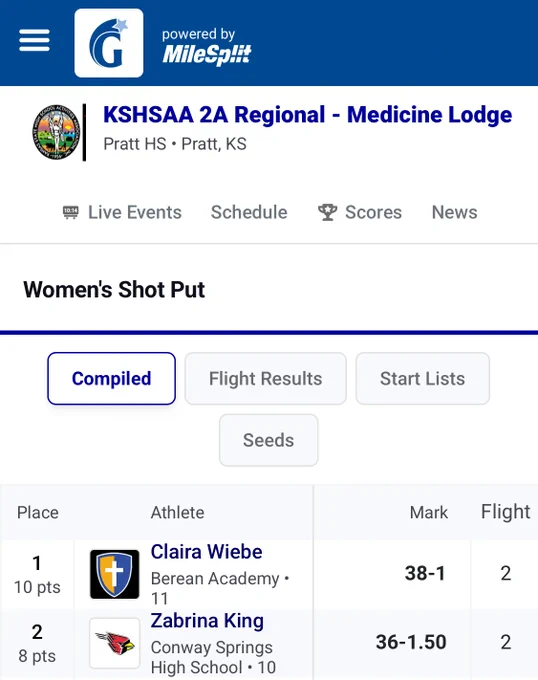Switch to the Flight Results tab
This screenshot has width=538, height=680.
coord(265,379)
